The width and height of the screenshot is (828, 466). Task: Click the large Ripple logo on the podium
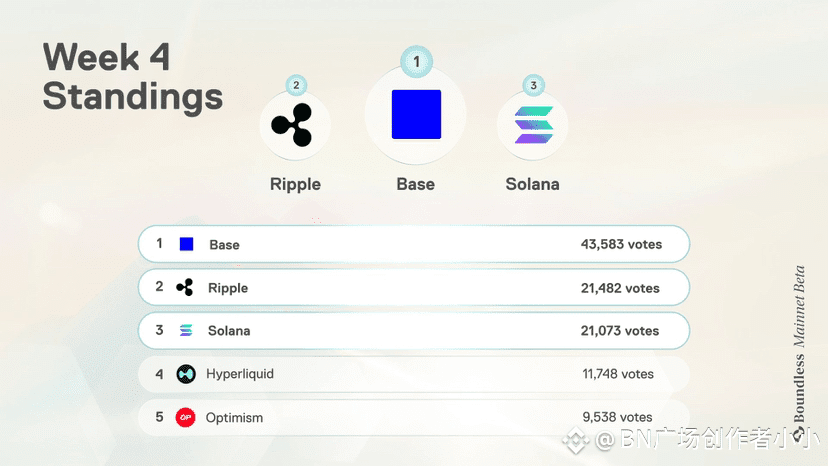click(292, 125)
